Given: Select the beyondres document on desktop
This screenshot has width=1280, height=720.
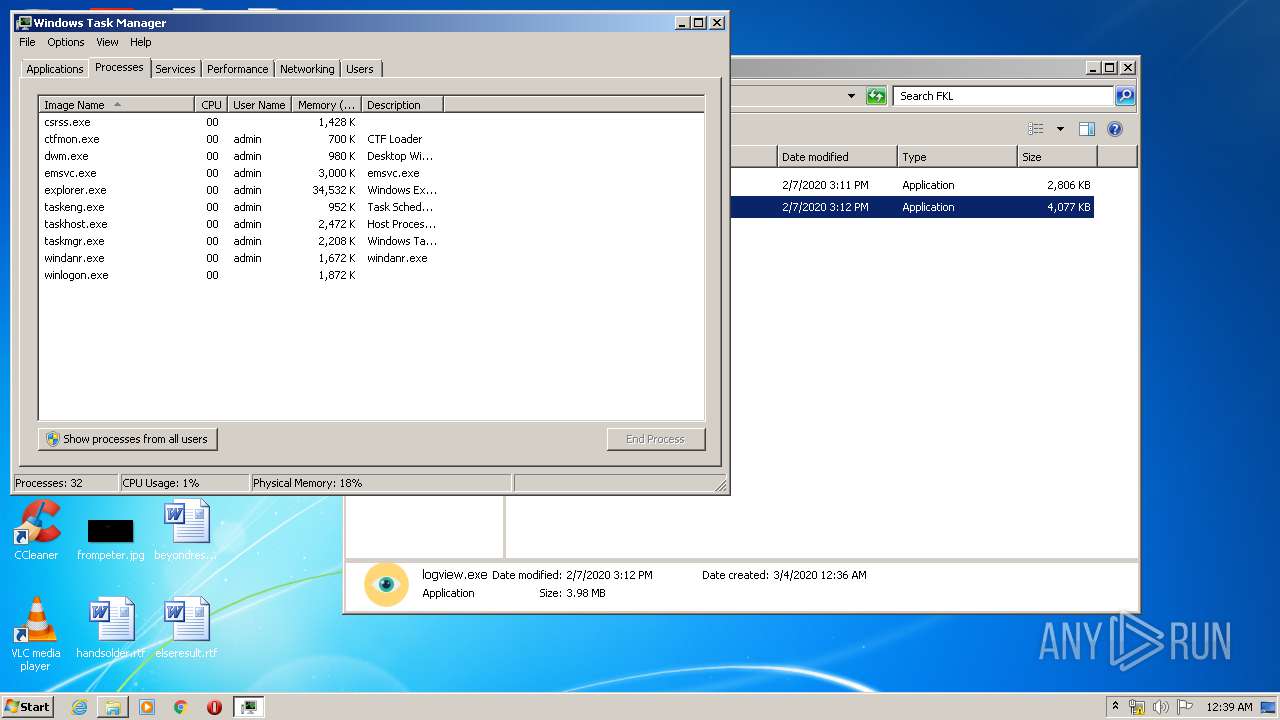Looking at the screenshot, I should (186, 531).
